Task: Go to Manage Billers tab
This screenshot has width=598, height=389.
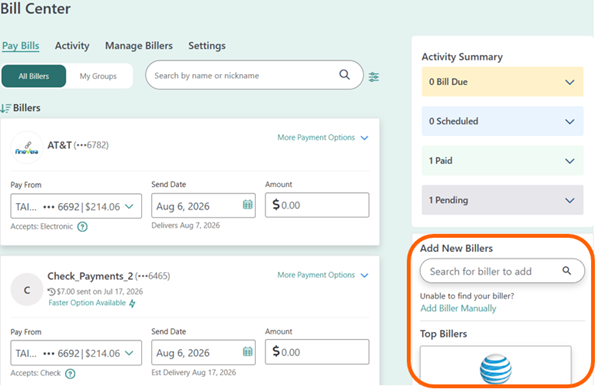Action: [139, 46]
